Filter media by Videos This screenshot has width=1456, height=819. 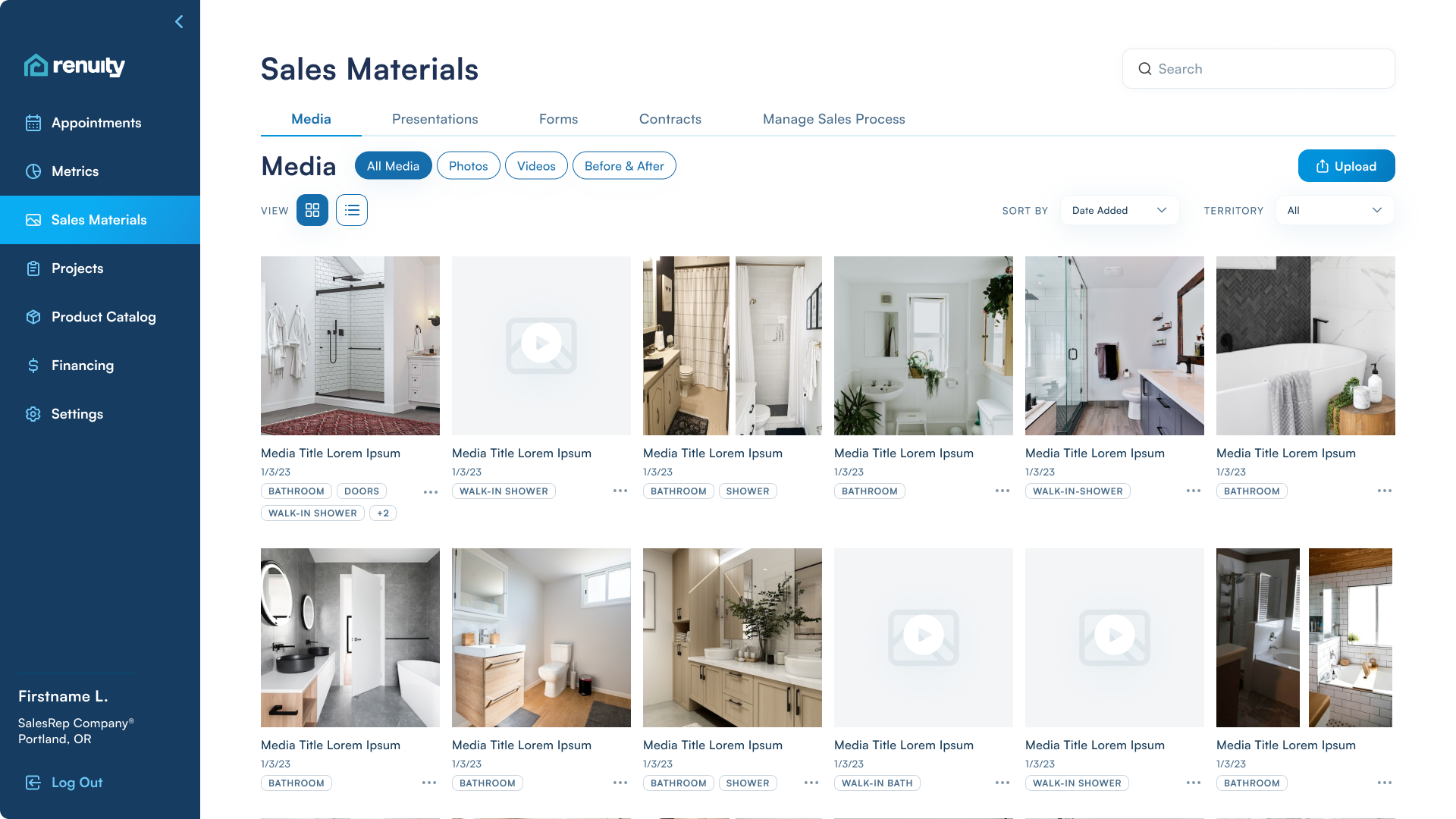pos(536,166)
